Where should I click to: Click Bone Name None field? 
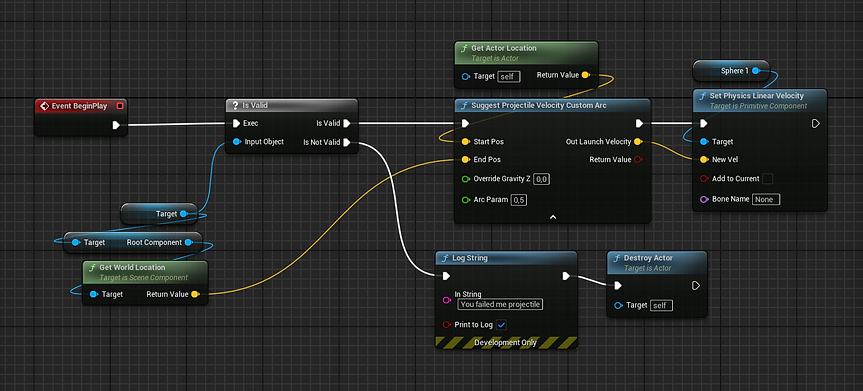point(766,199)
